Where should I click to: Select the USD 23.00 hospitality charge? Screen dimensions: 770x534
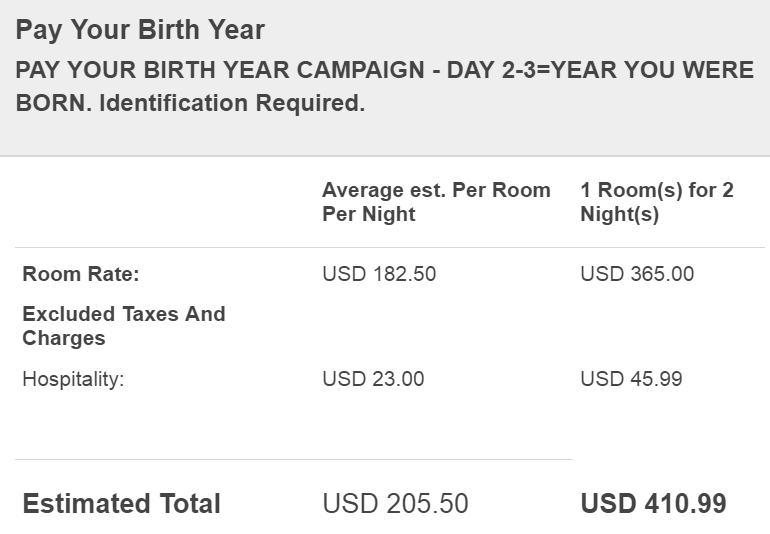pyautogui.click(x=373, y=379)
